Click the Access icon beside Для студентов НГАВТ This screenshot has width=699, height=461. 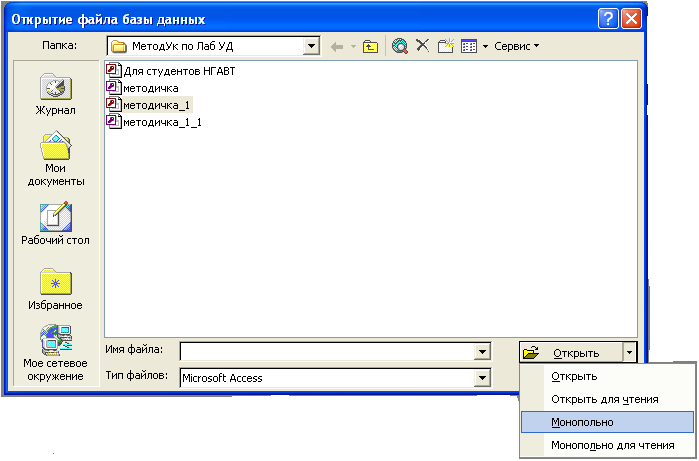pos(114,70)
